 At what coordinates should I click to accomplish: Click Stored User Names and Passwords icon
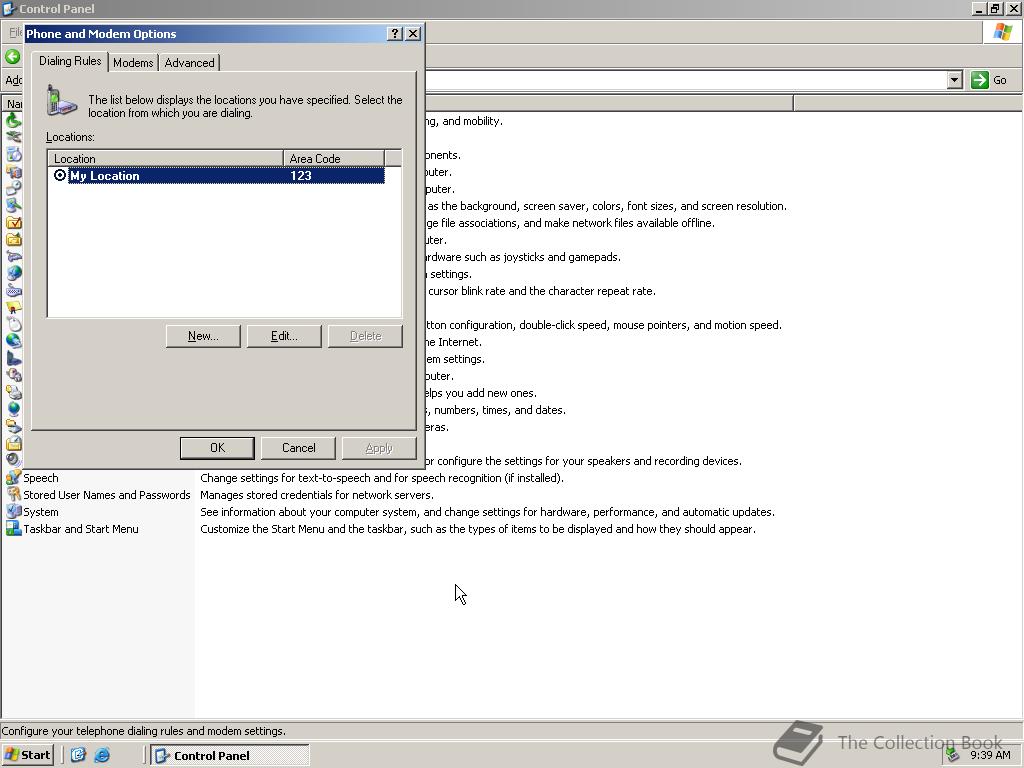tap(14, 494)
